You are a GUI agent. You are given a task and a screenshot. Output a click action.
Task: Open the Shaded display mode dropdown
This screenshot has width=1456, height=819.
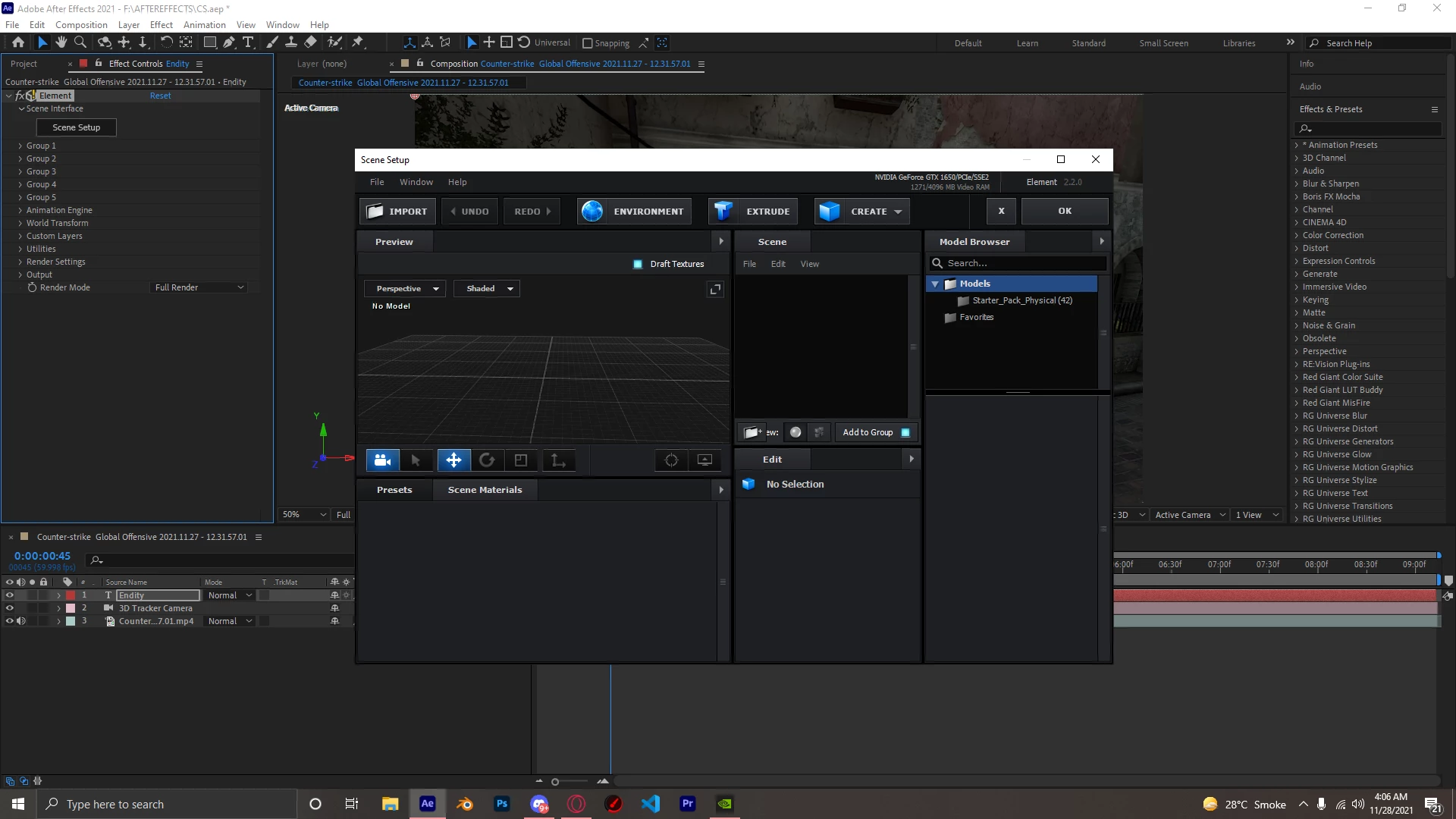coord(488,289)
